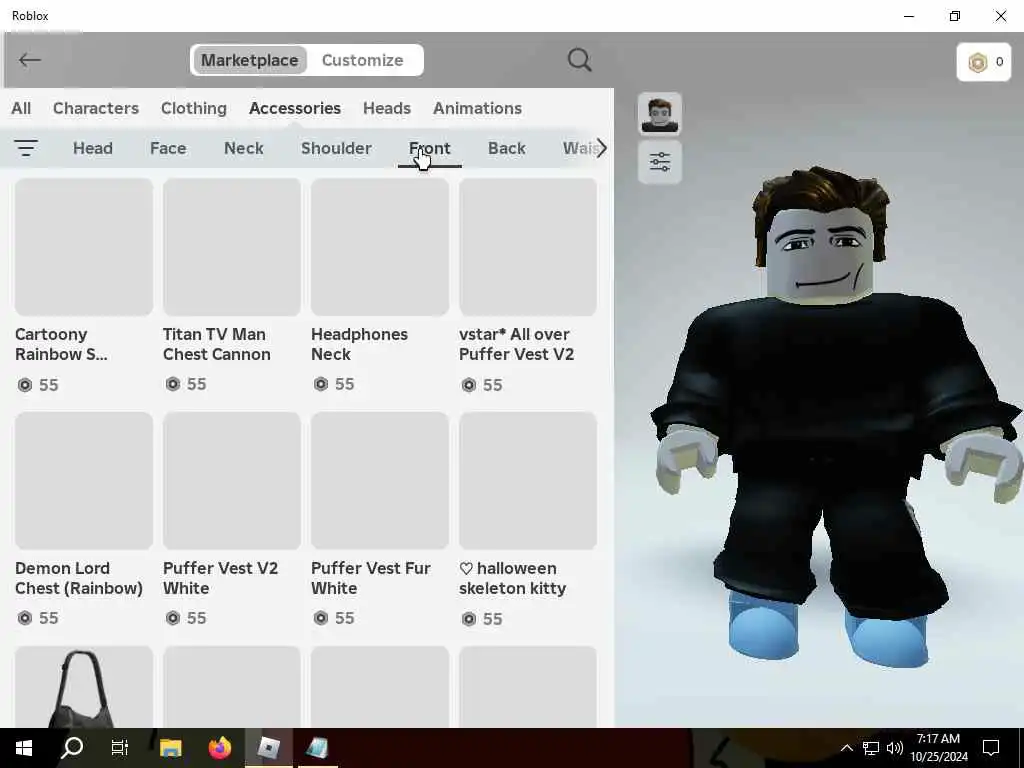Screen dimensions: 1024x768
Task: Click the avatar portrait thumbnail icon
Action: (660, 114)
